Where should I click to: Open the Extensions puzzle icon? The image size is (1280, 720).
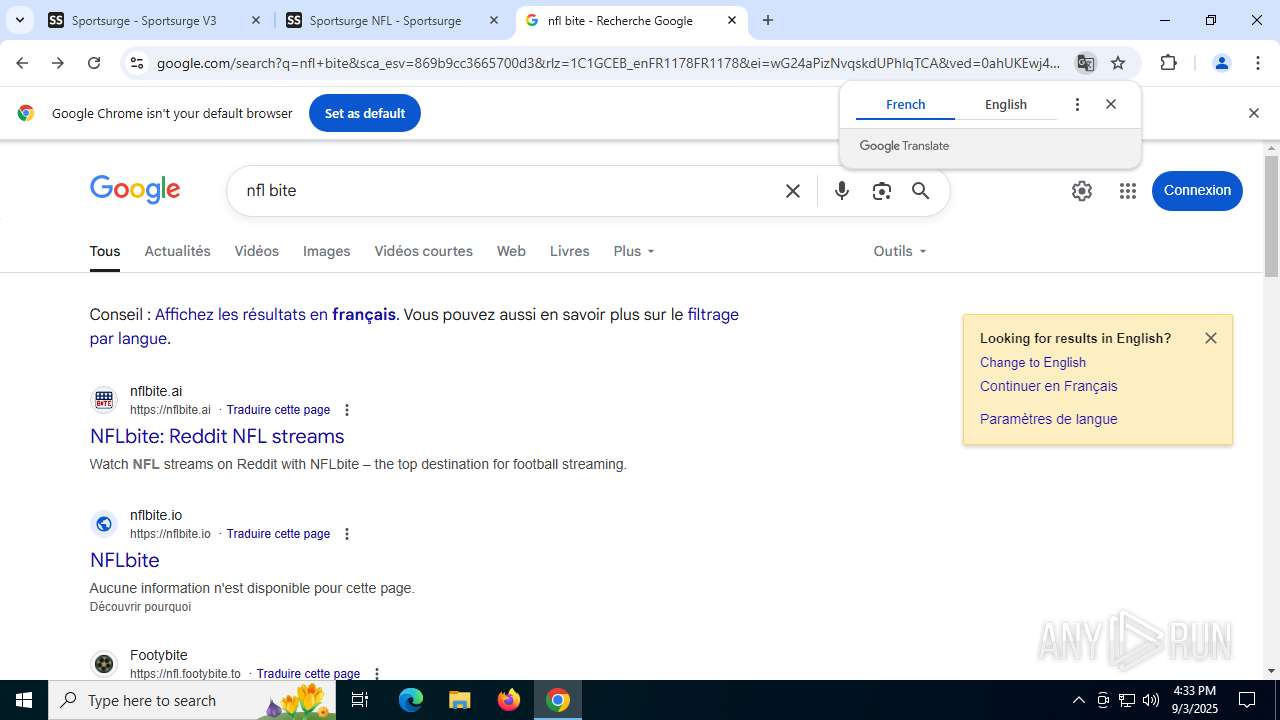tap(1168, 63)
